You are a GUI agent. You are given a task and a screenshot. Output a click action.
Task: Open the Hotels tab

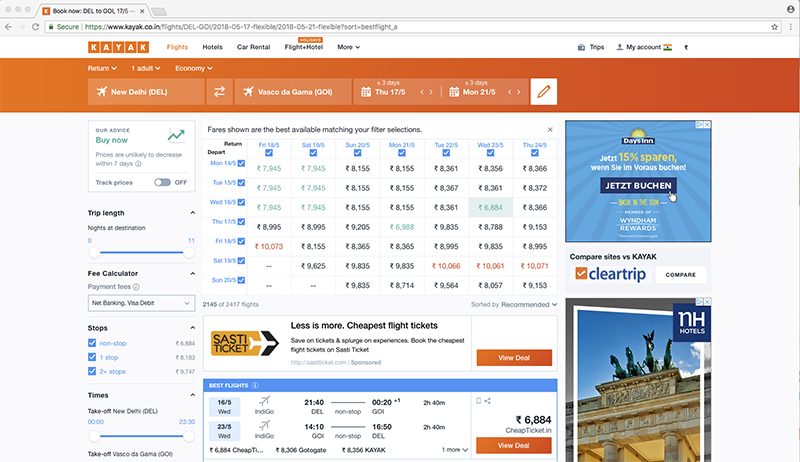click(212, 47)
